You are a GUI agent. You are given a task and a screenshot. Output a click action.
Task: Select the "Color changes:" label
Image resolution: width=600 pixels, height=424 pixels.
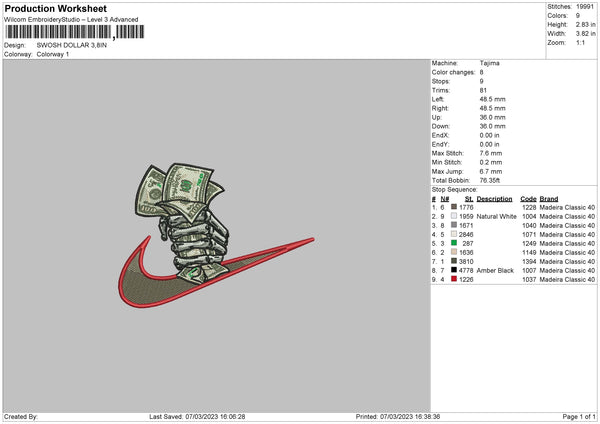coord(453,72)
